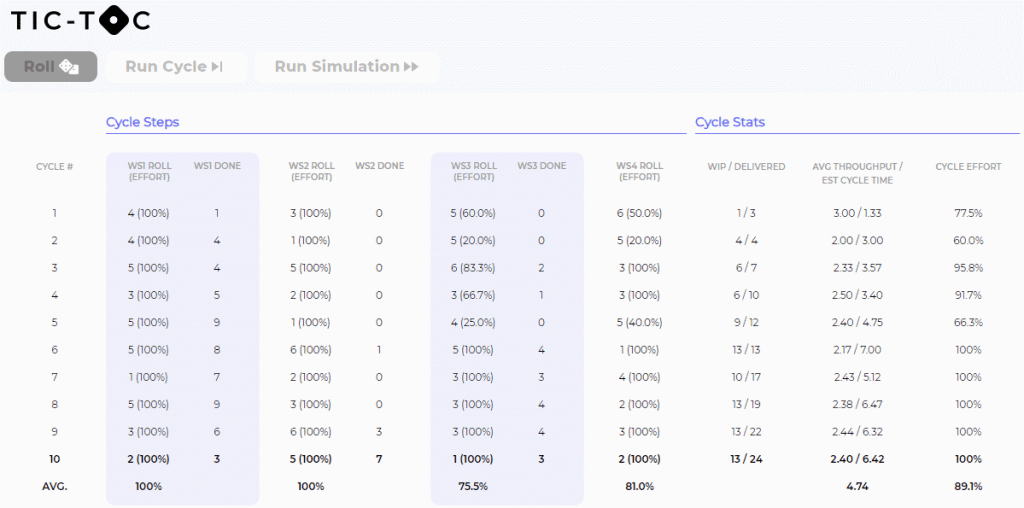Image resolution: width=1024 pixels, height=508 pixels.
Task: Click the WS3 ROLL (EFFORT) column header
Action: (475, 171)
